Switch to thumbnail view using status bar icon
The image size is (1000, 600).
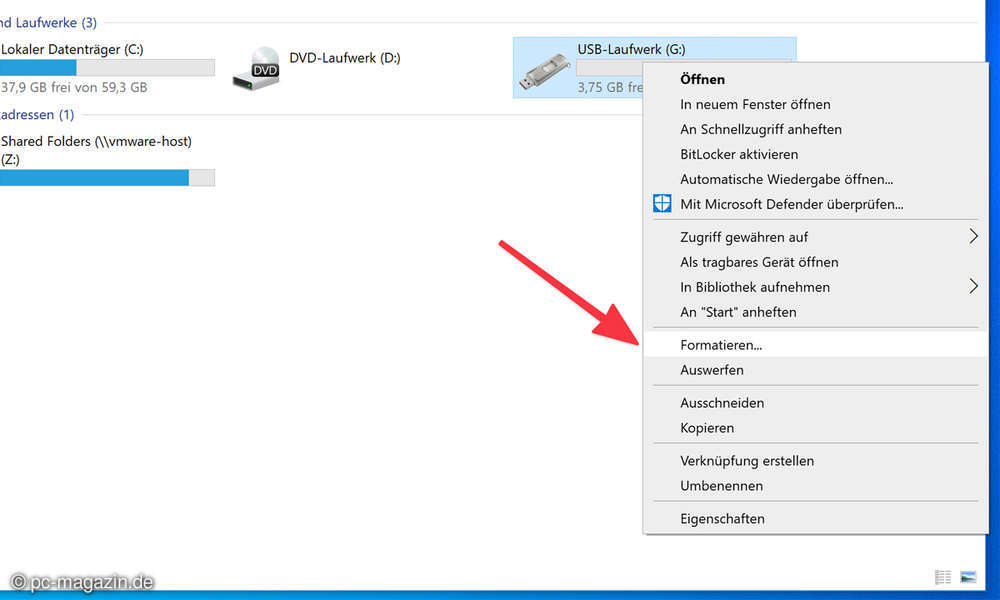pyautogui.click(x=967, y=577)
